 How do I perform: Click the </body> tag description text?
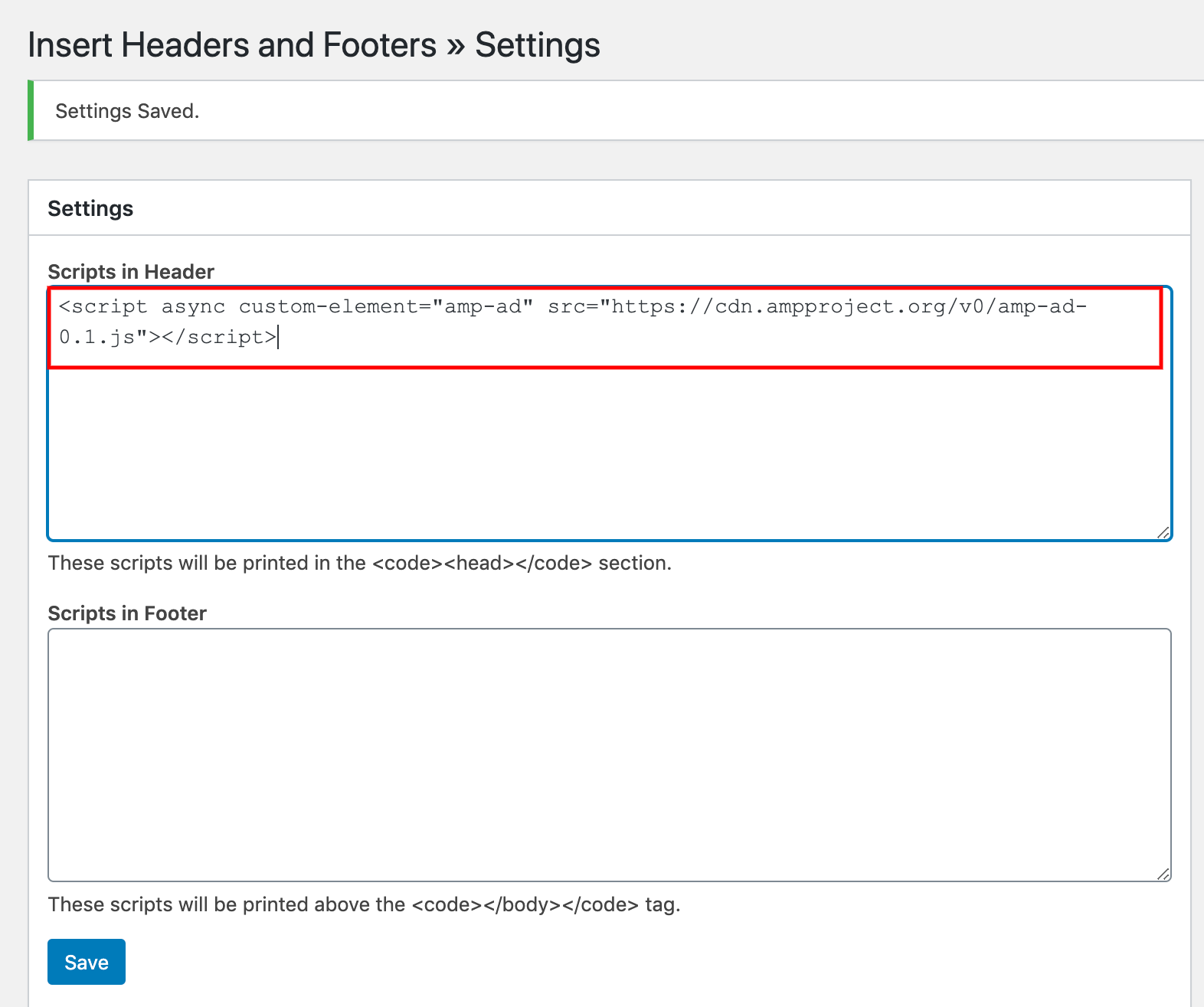pos(364,904)
